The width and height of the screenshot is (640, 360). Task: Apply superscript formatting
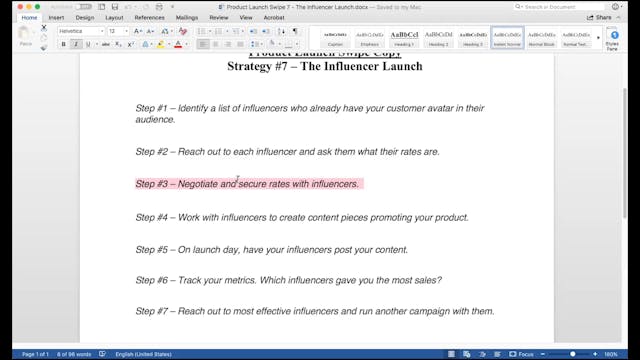pyautogui.click(x=131, y=44)
